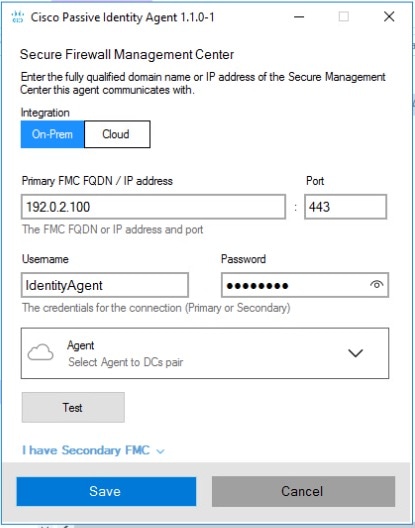The image size is (415, 528).
Task: Reveal password with the eye icon
Action: pyautogui.click(x=376, y=285)
